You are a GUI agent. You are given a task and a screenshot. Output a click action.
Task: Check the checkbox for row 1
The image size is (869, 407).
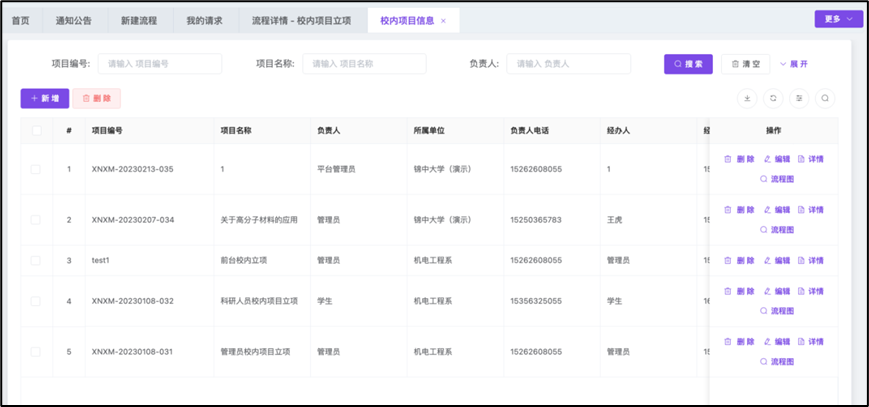point(37,169)
